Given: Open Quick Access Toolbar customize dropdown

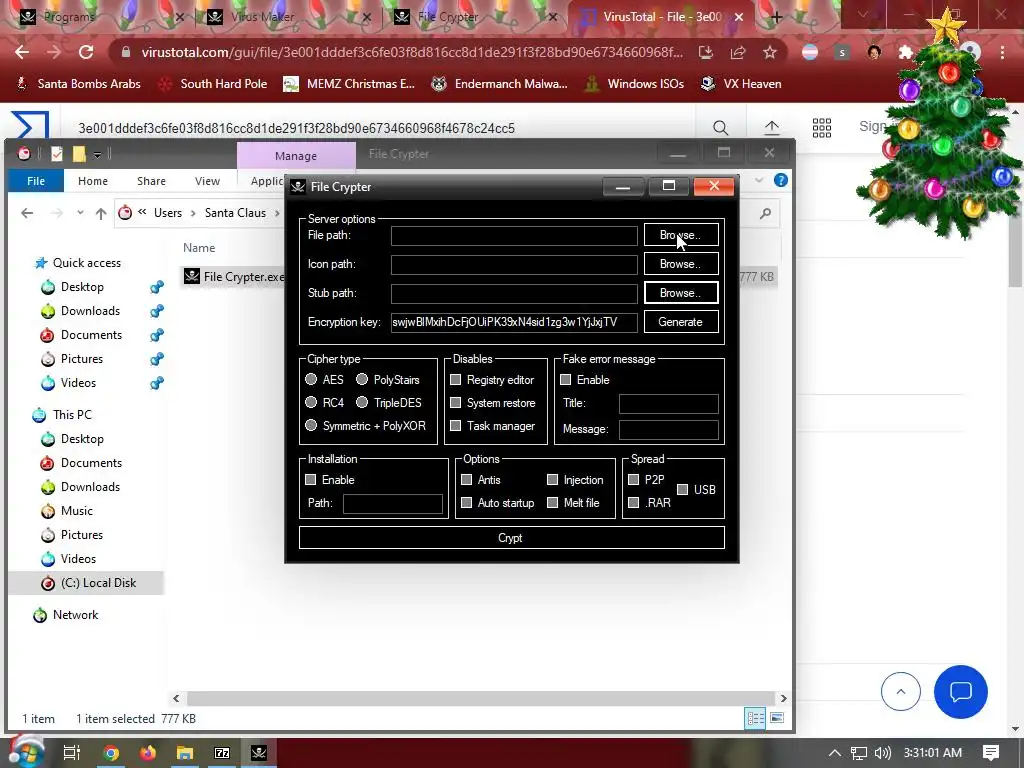Looking at the screenshot, I should (97, 155).
